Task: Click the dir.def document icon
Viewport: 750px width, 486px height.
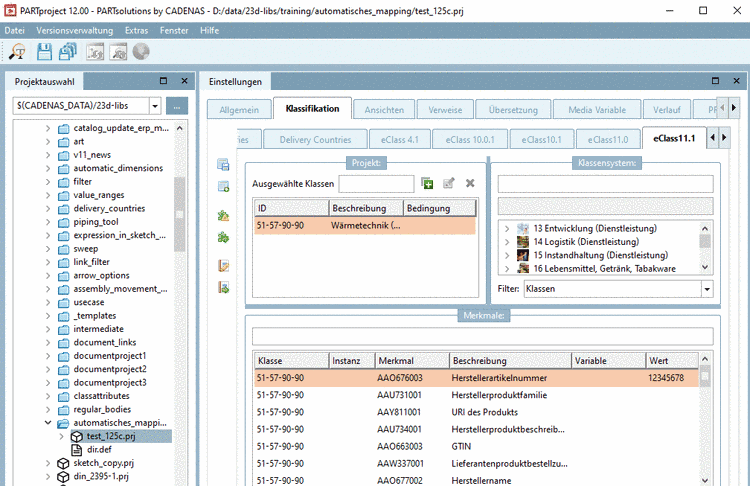Action: point(77,450)
